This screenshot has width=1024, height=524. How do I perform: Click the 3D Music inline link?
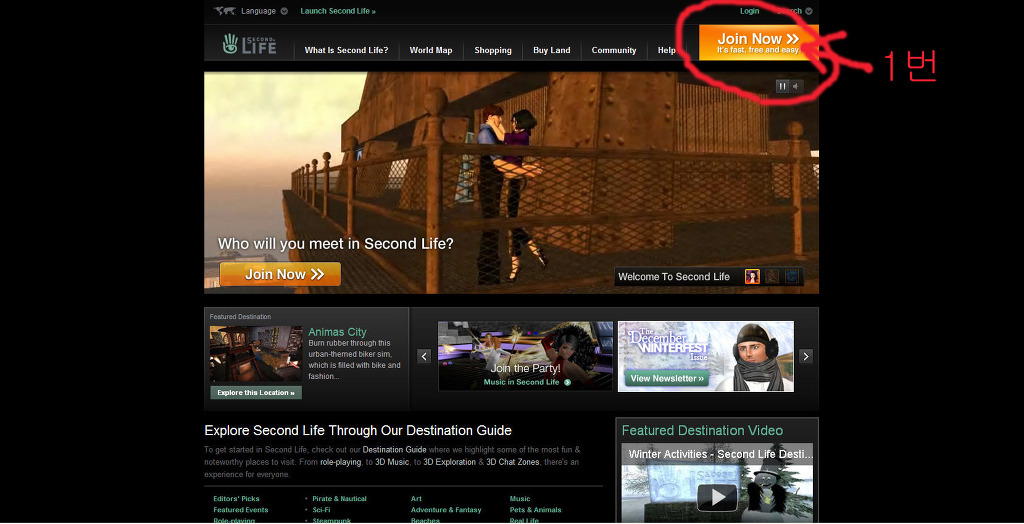click(x=391, y=462)
